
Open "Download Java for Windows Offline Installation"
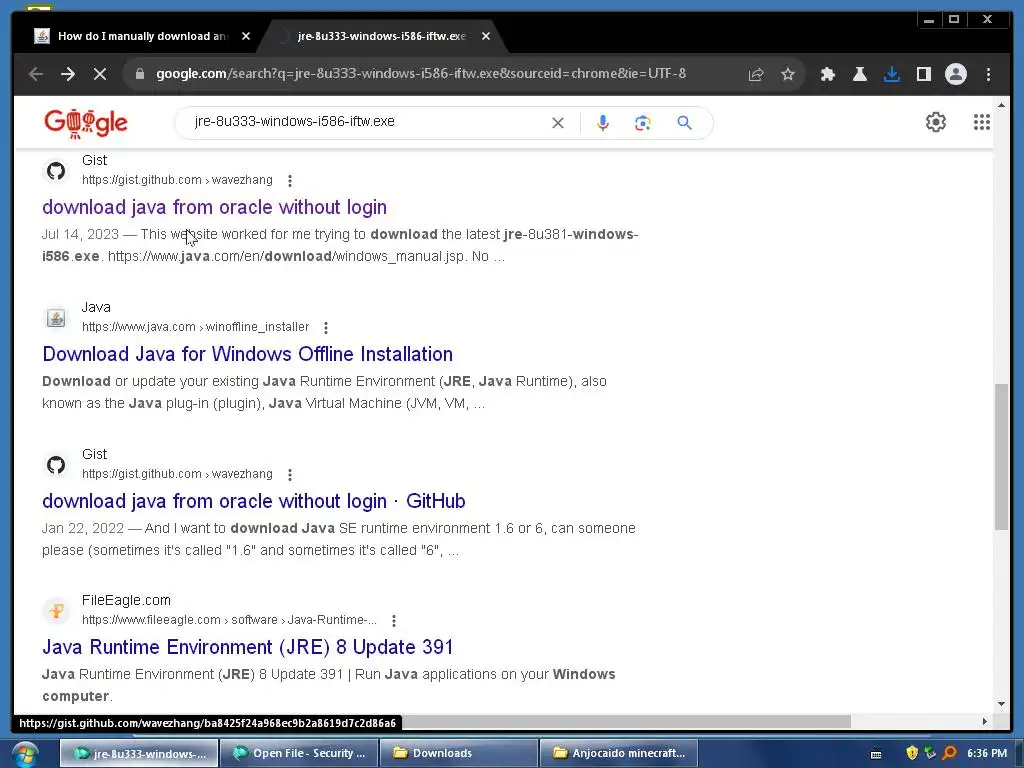(x=248, y=354)
